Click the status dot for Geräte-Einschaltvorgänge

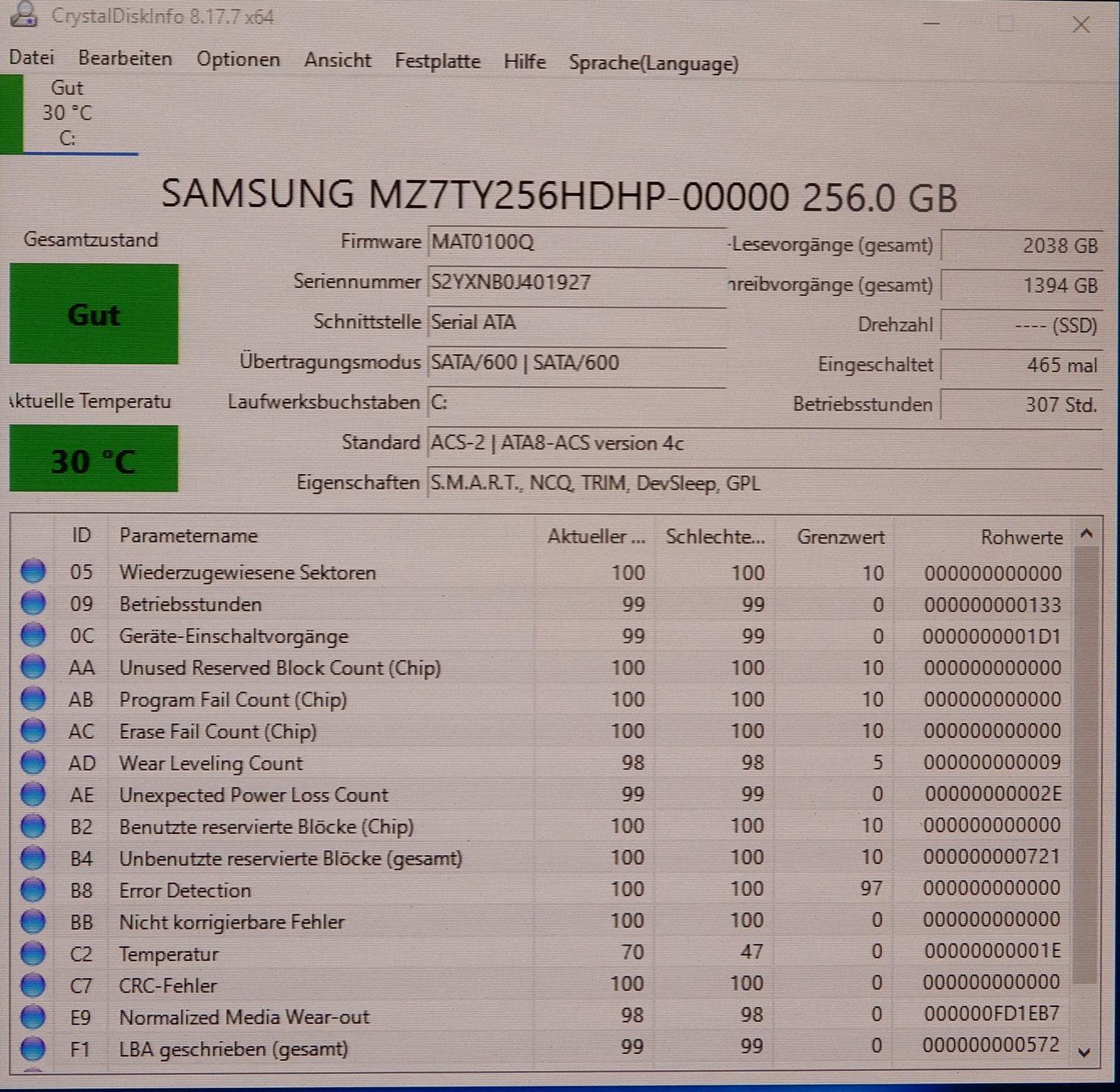(x=33, y=635)
